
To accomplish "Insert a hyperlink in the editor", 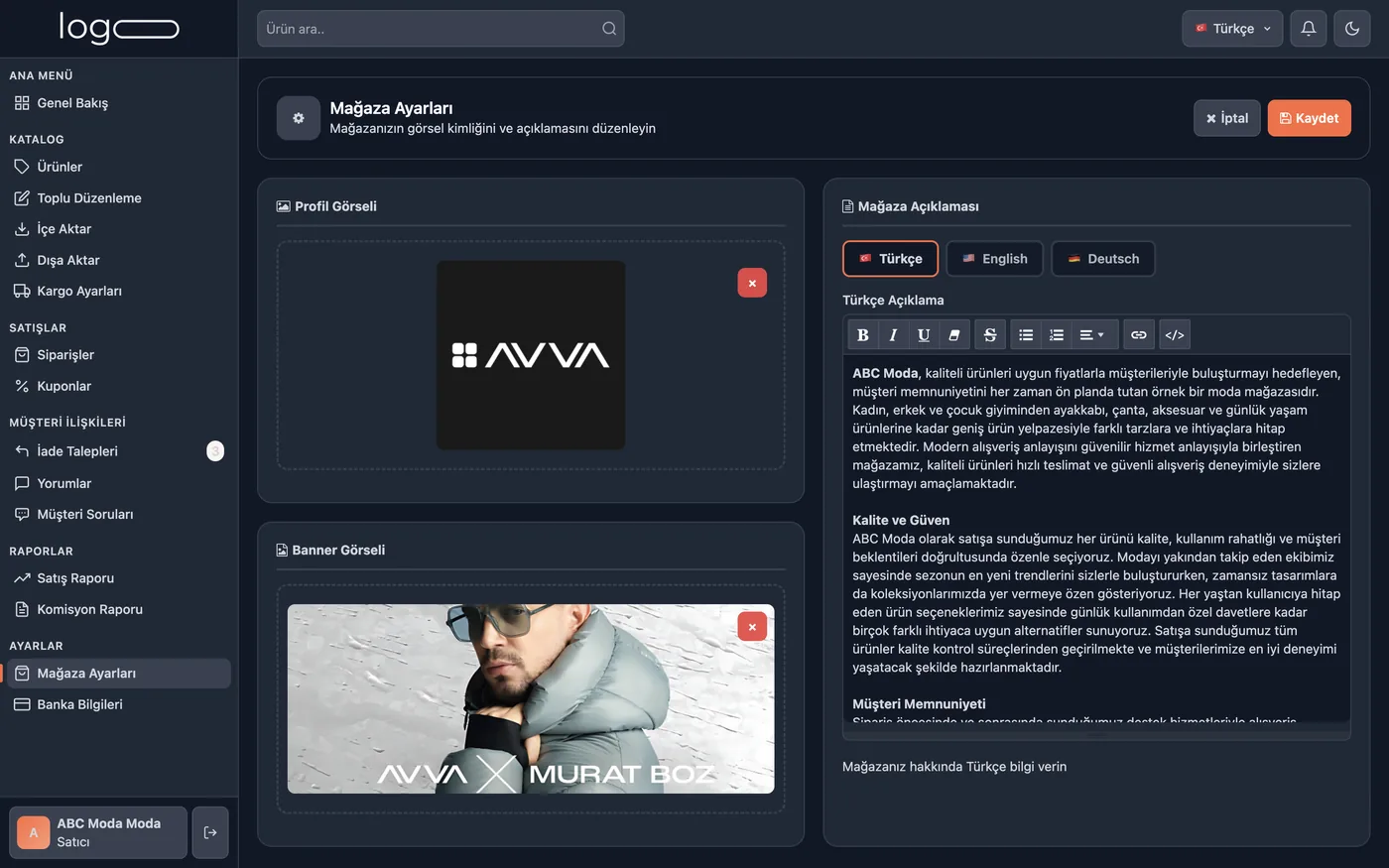I will click(1139, 335).
